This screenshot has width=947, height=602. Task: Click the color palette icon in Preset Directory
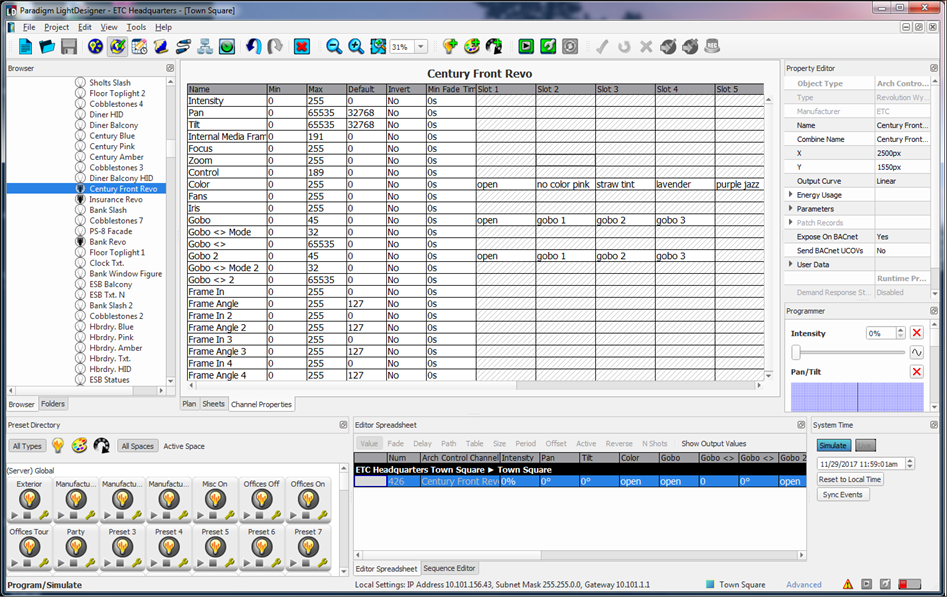79,446
